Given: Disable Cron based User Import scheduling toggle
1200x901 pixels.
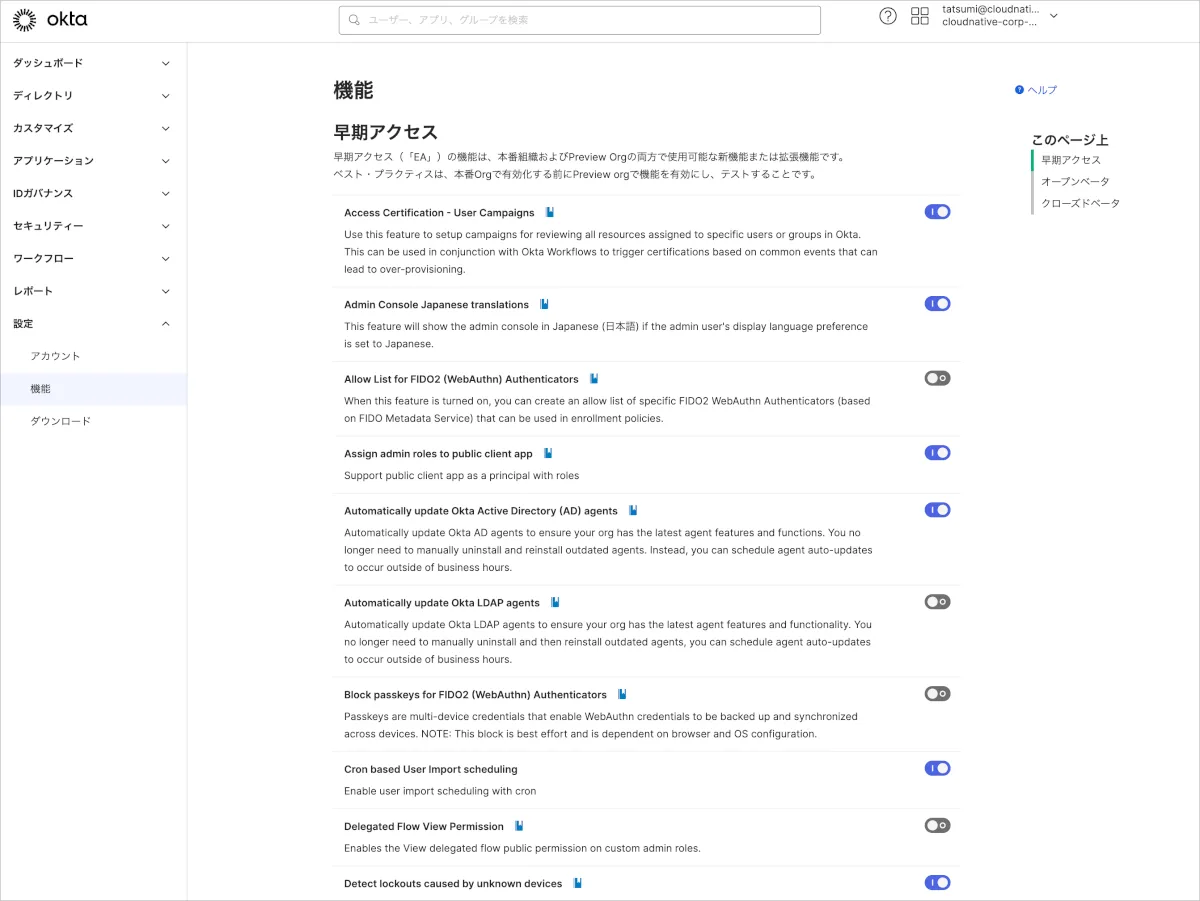Looking at the screenshot, I should pyautogui.click(x=937, y=768).
